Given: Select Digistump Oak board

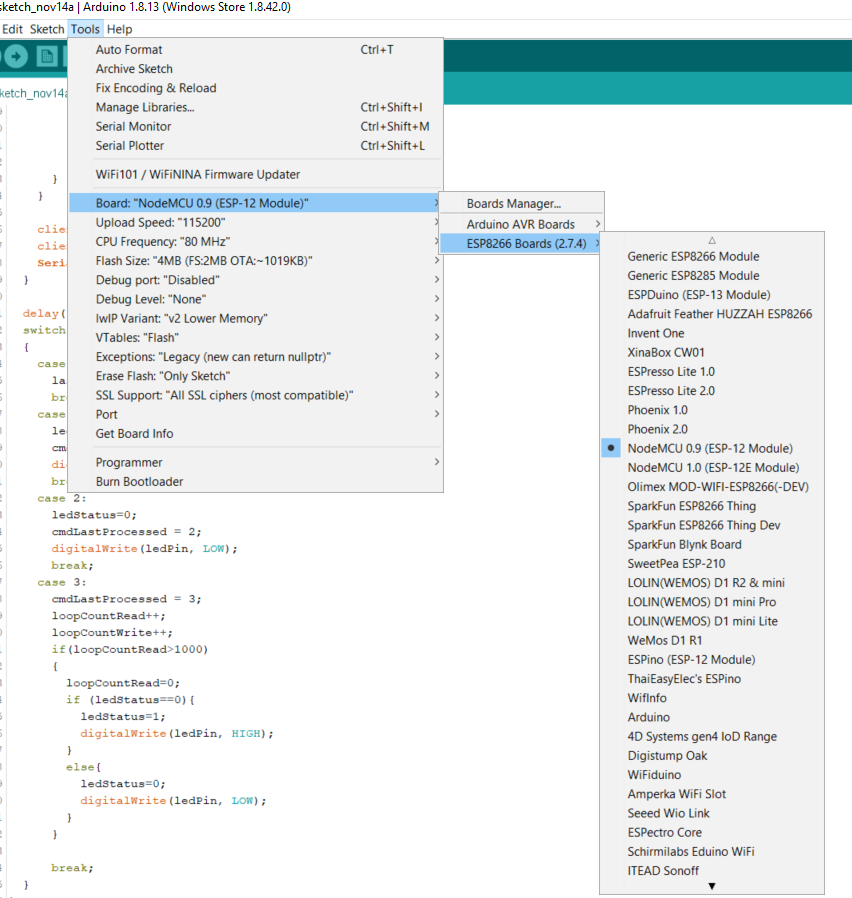Looking at the screenshot, I should [x=712, y=755].
